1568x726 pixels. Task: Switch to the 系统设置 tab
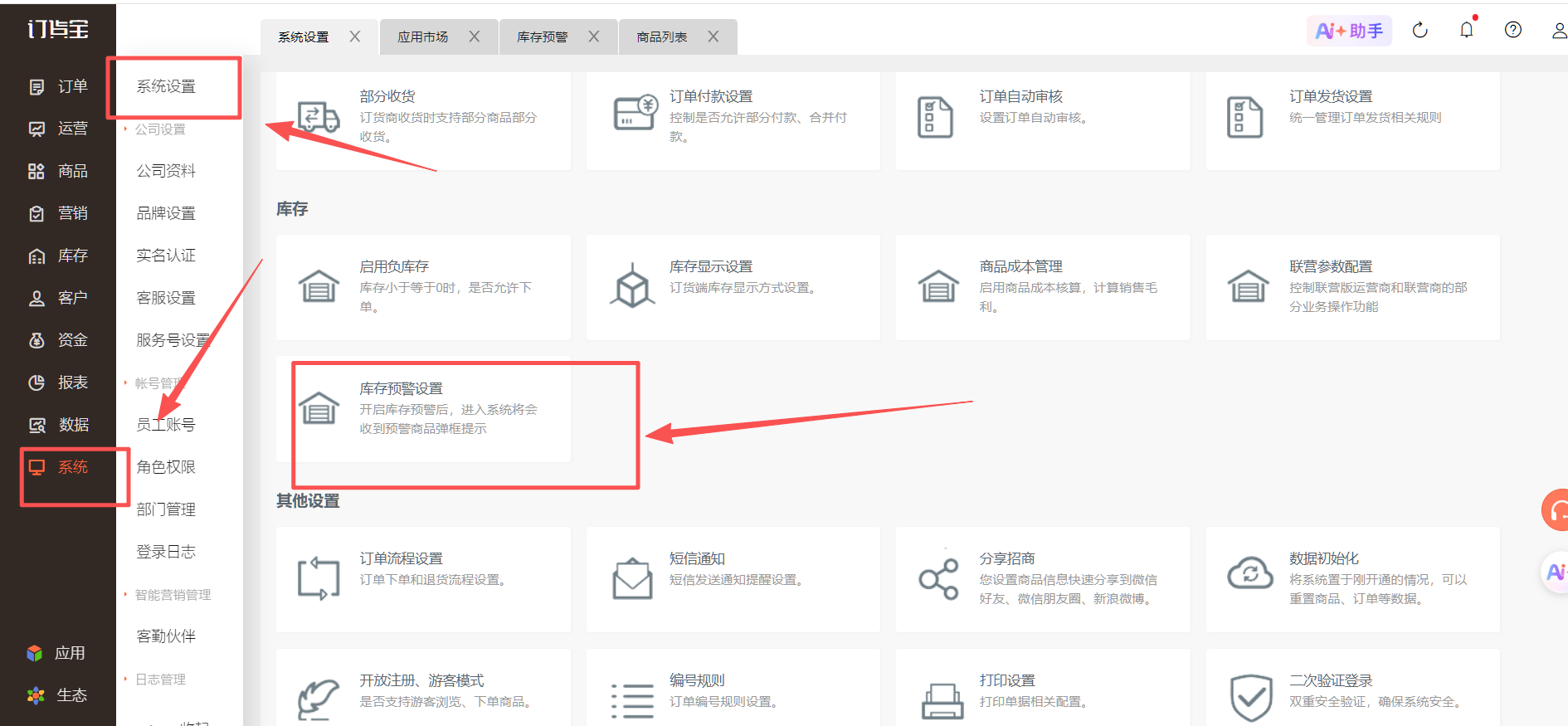[x=304, y=37]
